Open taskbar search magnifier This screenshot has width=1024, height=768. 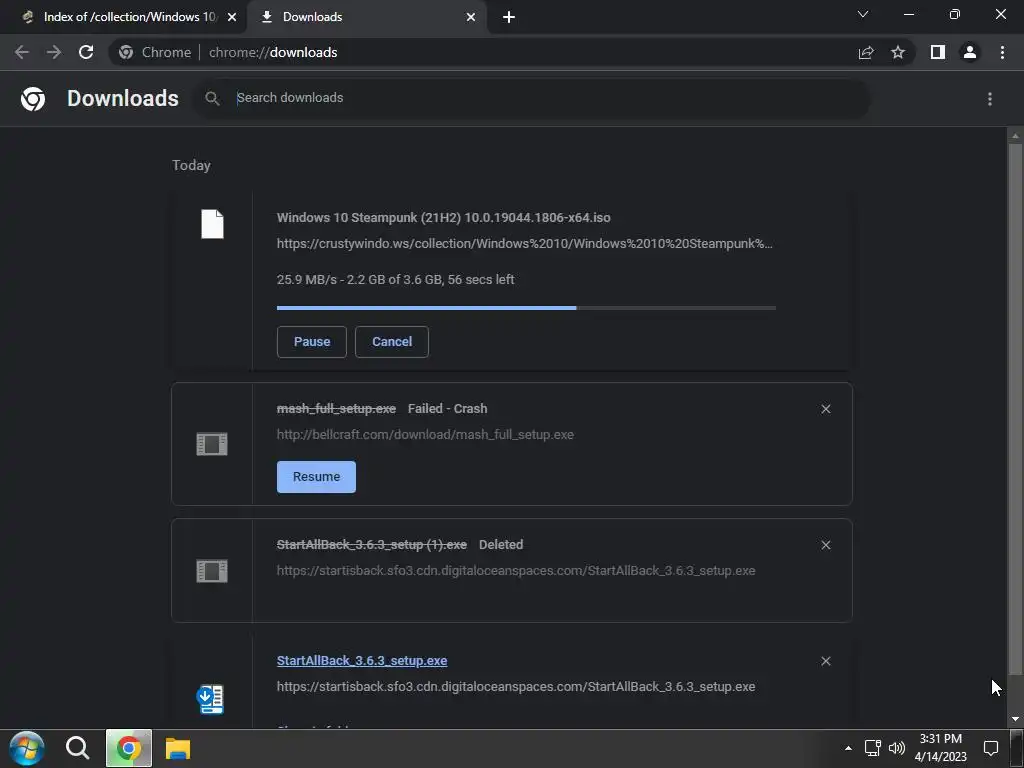[77, 748]
